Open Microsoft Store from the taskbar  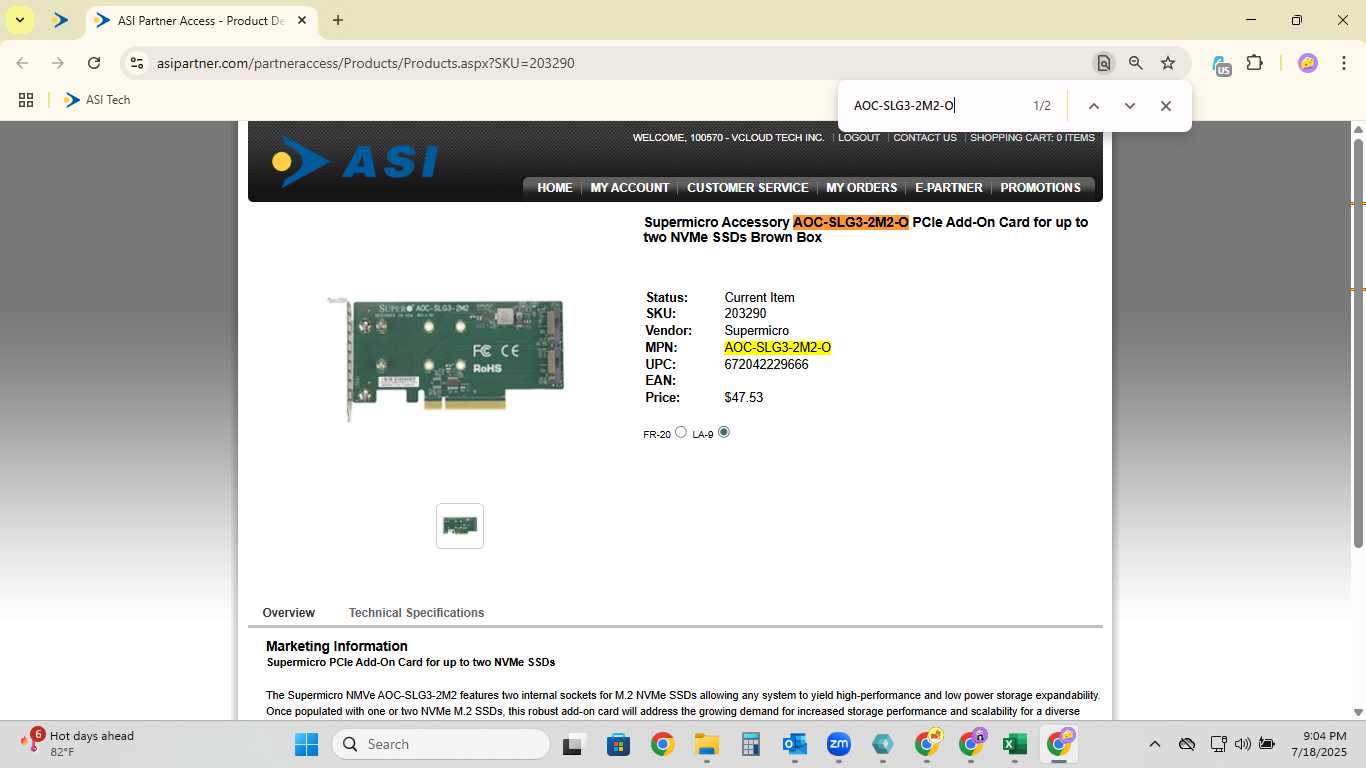coord(618,744)
